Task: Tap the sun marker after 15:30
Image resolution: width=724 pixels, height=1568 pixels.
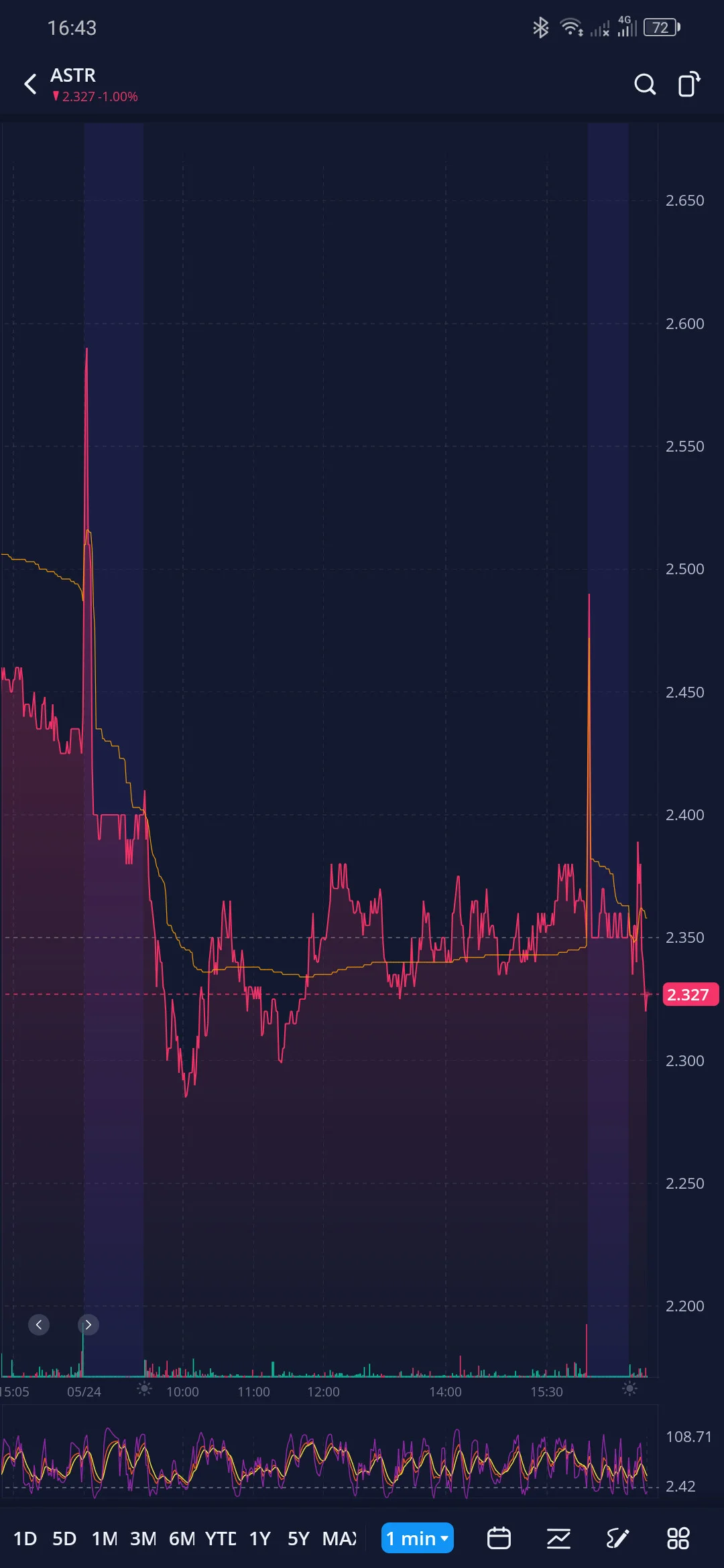Action: [x=629, y=1388]
